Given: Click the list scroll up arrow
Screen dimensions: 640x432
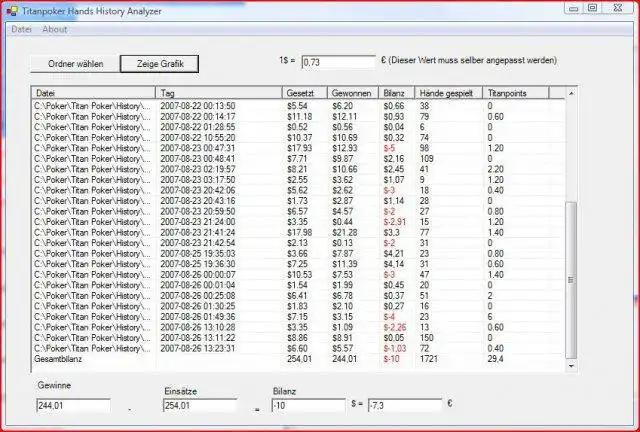Looking at the screenshot, I should click(571, 94).
